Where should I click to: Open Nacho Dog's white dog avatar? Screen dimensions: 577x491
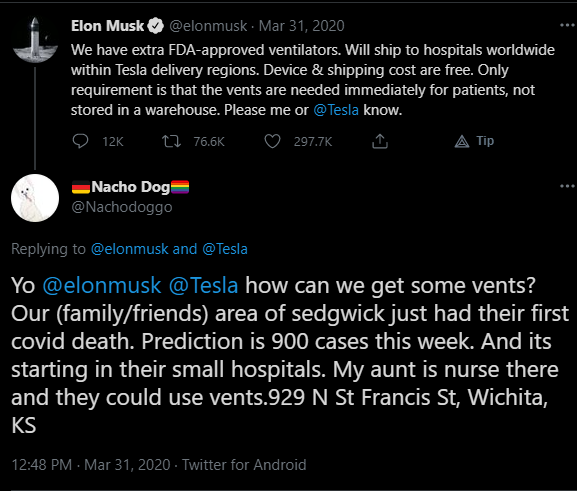(35, 198)
